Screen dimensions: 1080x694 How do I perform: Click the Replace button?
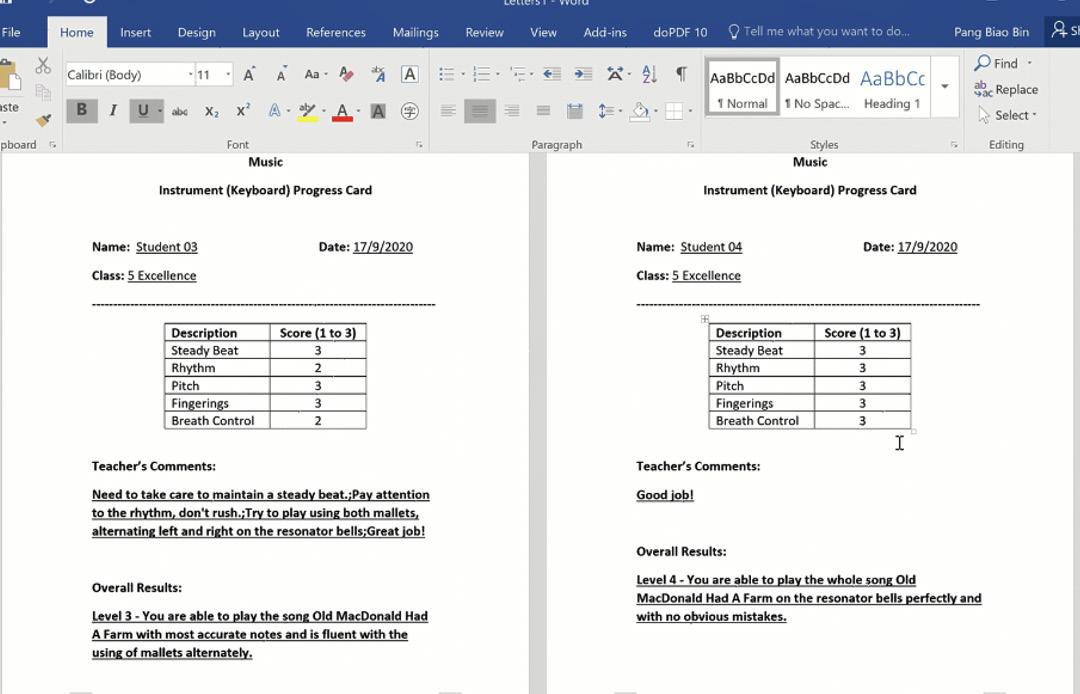[1006, 90]
